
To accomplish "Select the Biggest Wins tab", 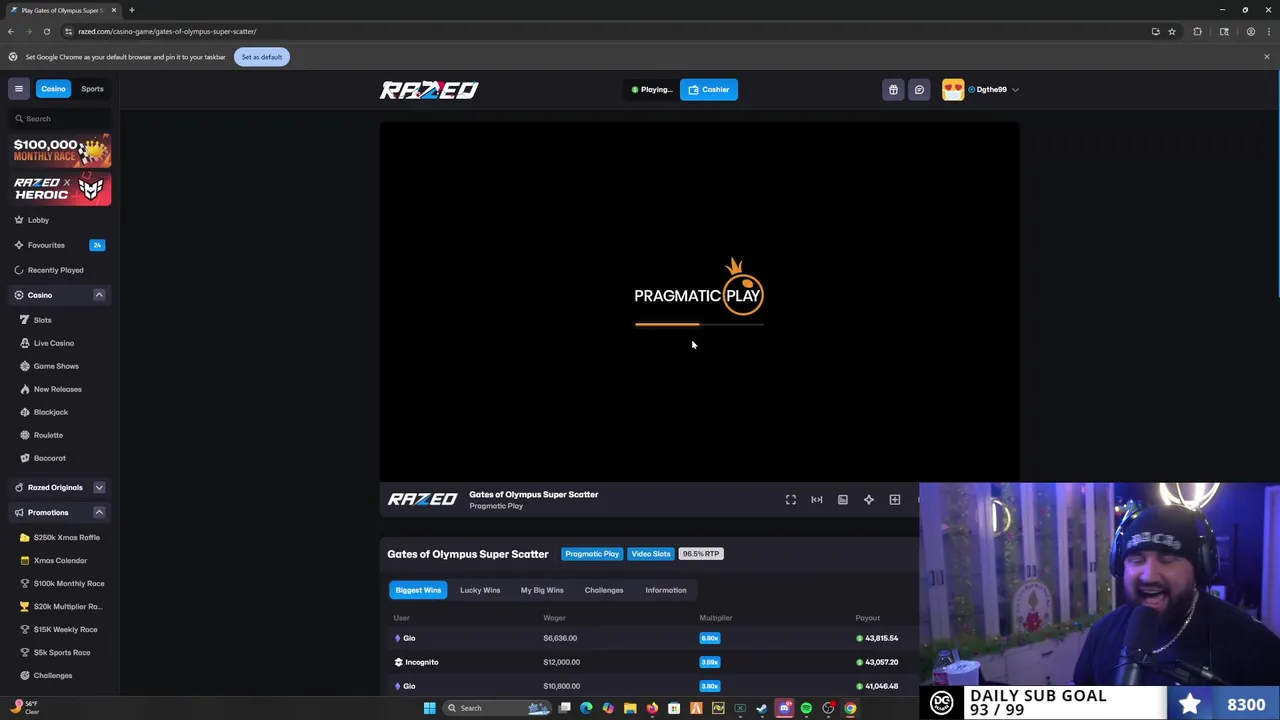I will pos(418,590).
